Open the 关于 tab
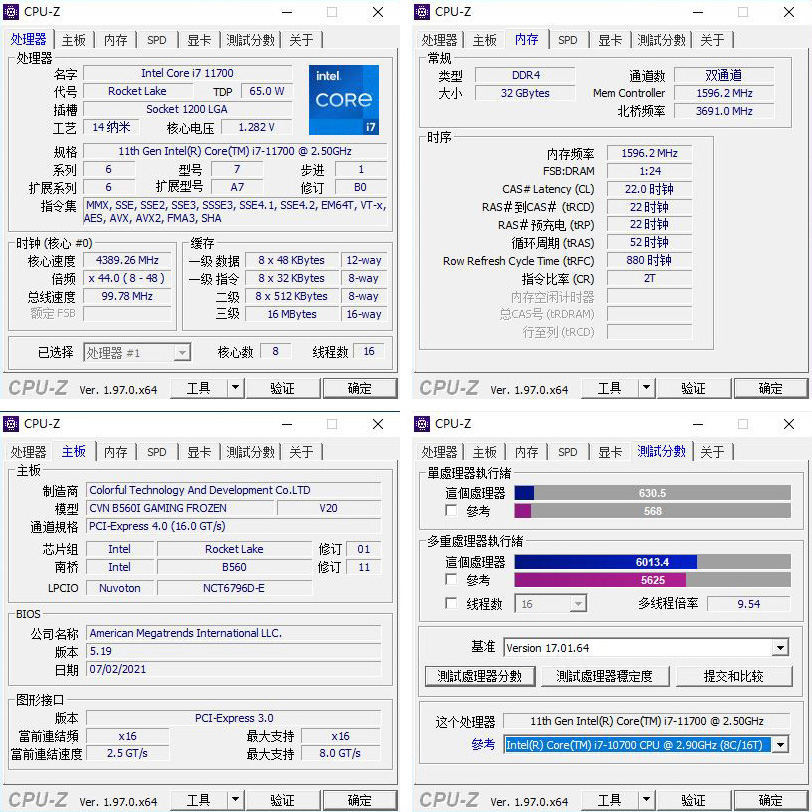 302,40
